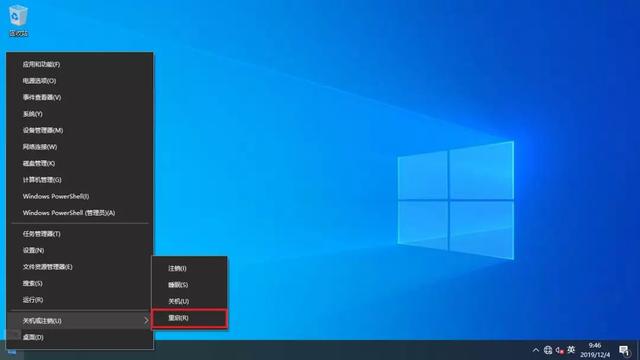The width and height of the screenshot is (640, 360).
Task: Choose 注销(I) in the submenu
Action: [x=189, y=268]
